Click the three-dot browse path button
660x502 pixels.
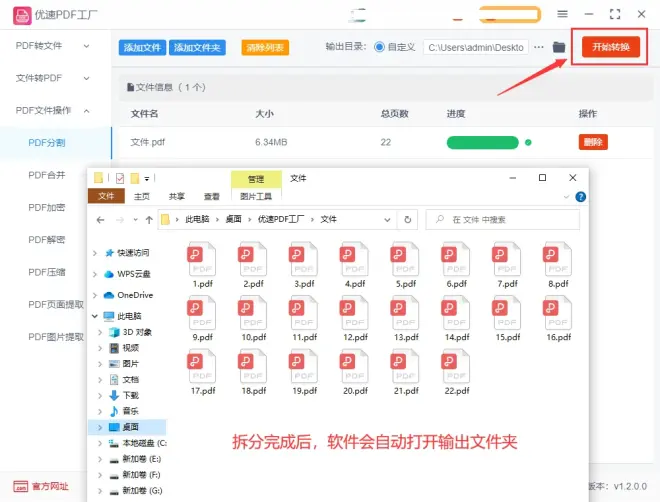point(539,47)
